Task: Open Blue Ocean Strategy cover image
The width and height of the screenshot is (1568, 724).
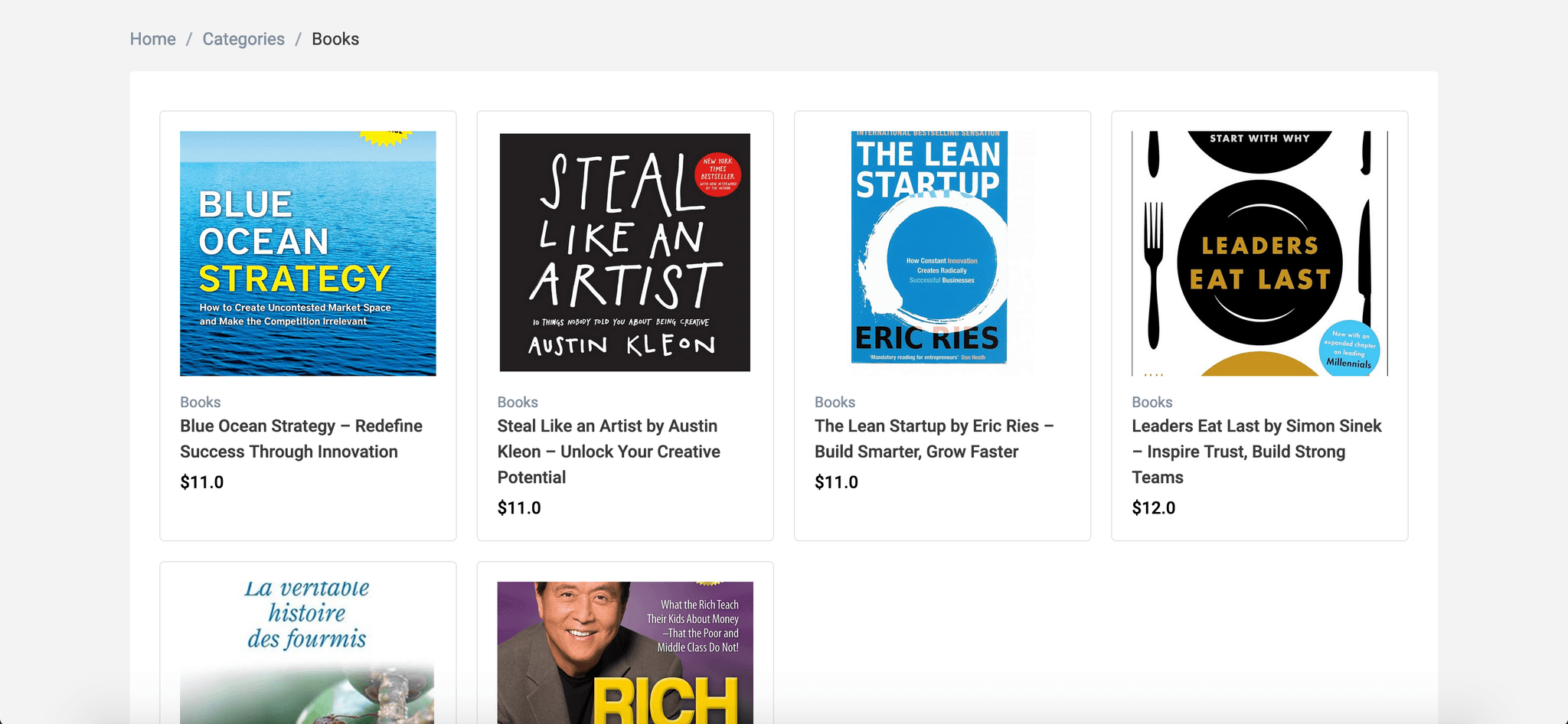Action: click(308, 253)
